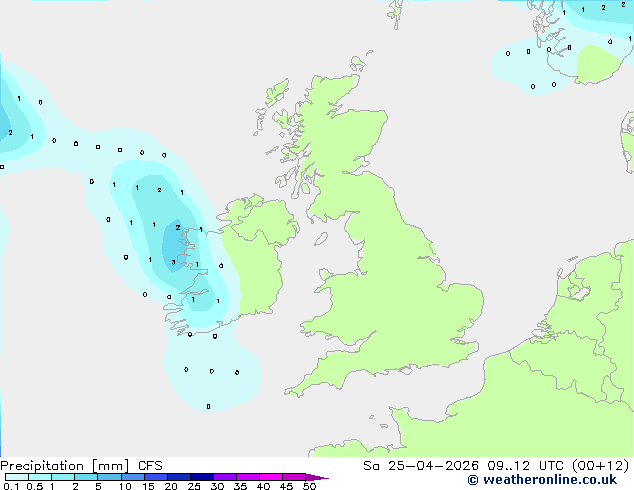
Task: Select the dark navy 25–30 legend swatch
Action: pyautogui.click(x=202, y=477)
